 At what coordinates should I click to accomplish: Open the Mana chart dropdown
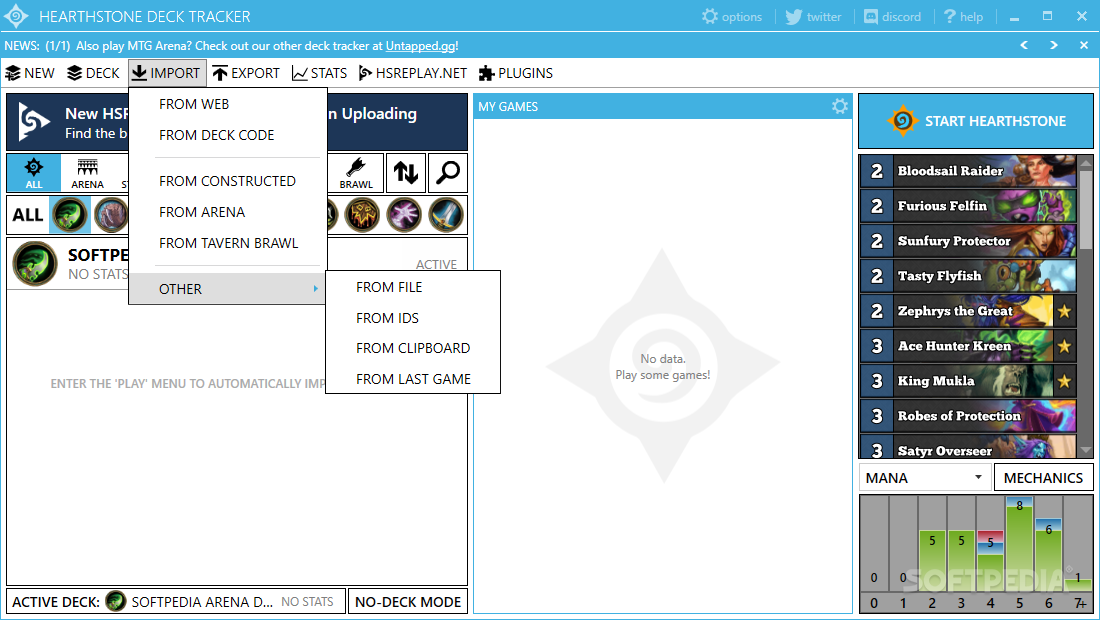(x=925, y=478)
